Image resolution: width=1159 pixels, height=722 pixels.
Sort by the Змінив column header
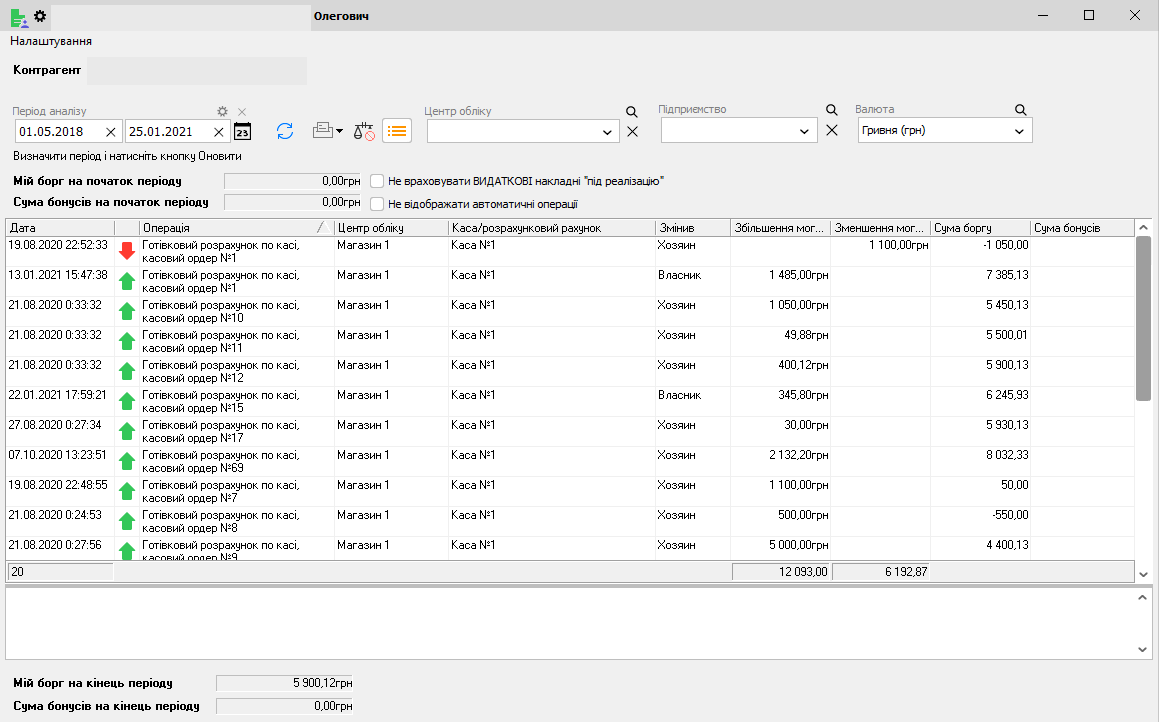point(693,228)
